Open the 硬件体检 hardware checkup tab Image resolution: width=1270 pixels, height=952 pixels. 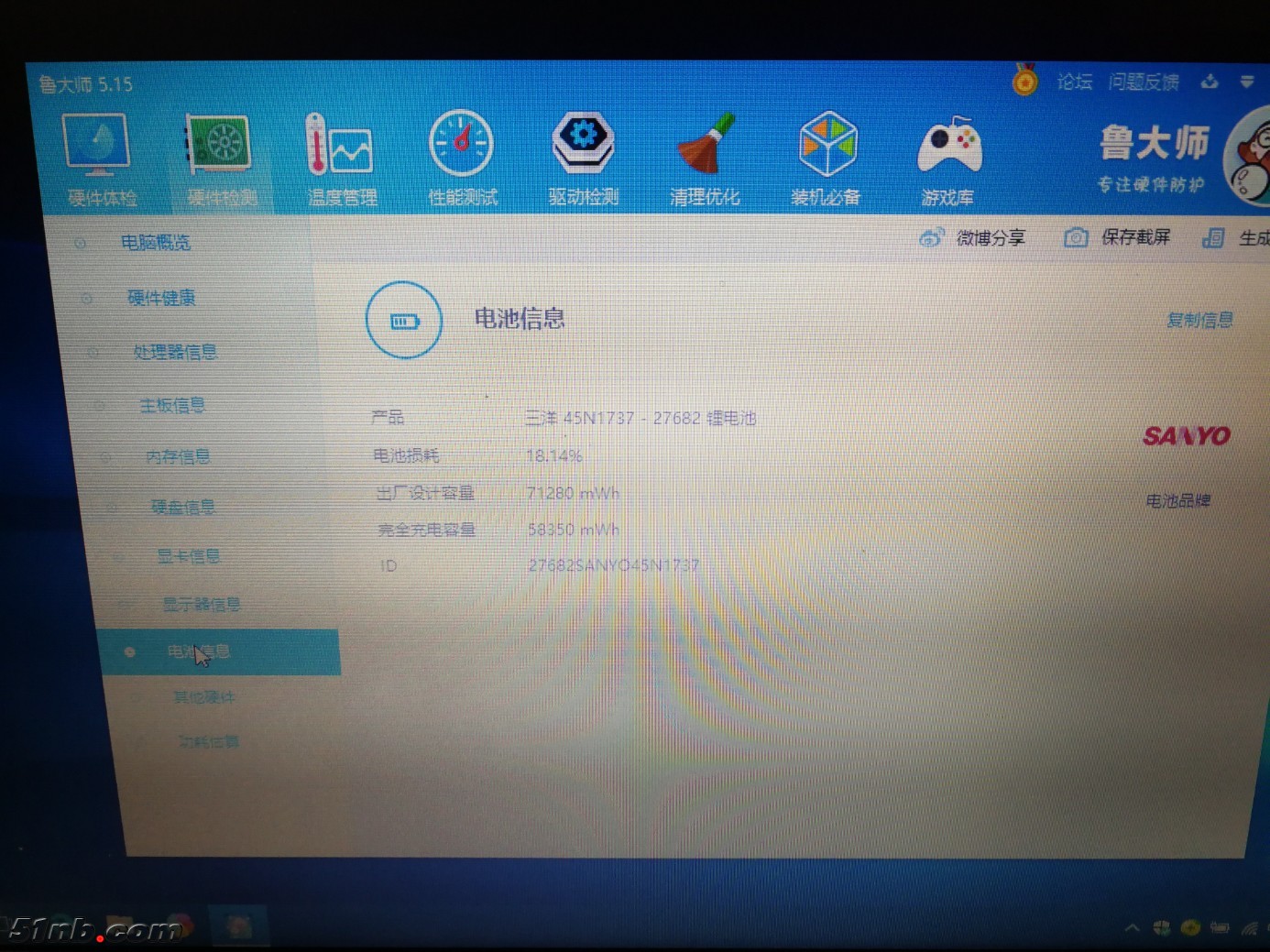[100, 160]
